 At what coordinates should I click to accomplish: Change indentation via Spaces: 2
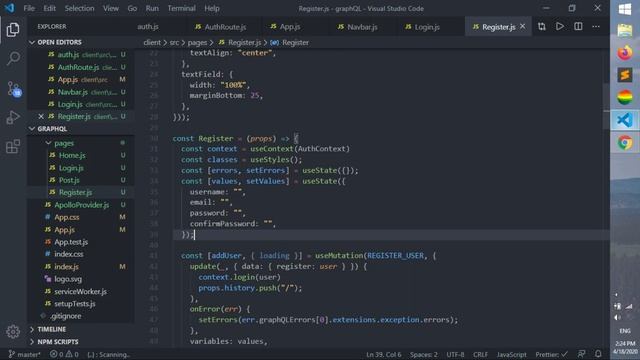tap(424, 354)
